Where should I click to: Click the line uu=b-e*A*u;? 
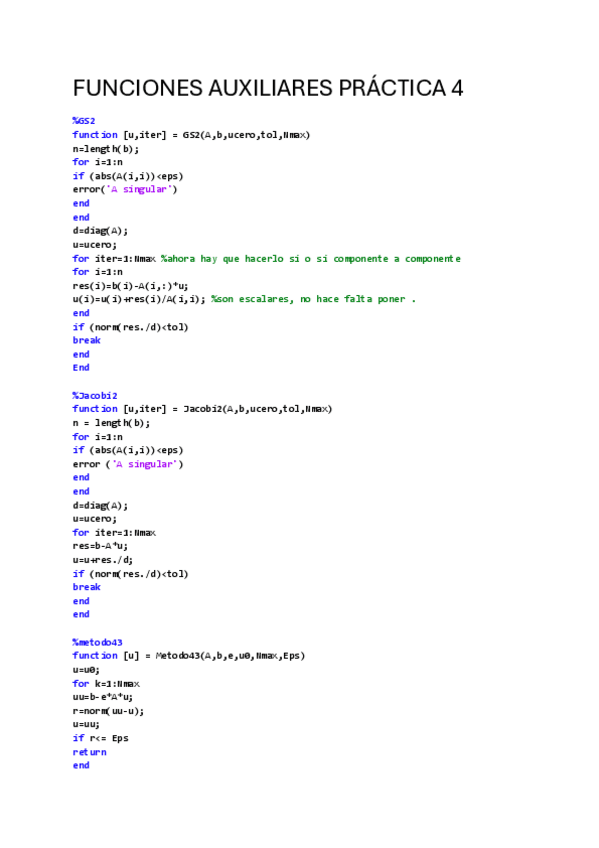coord(103,697)
